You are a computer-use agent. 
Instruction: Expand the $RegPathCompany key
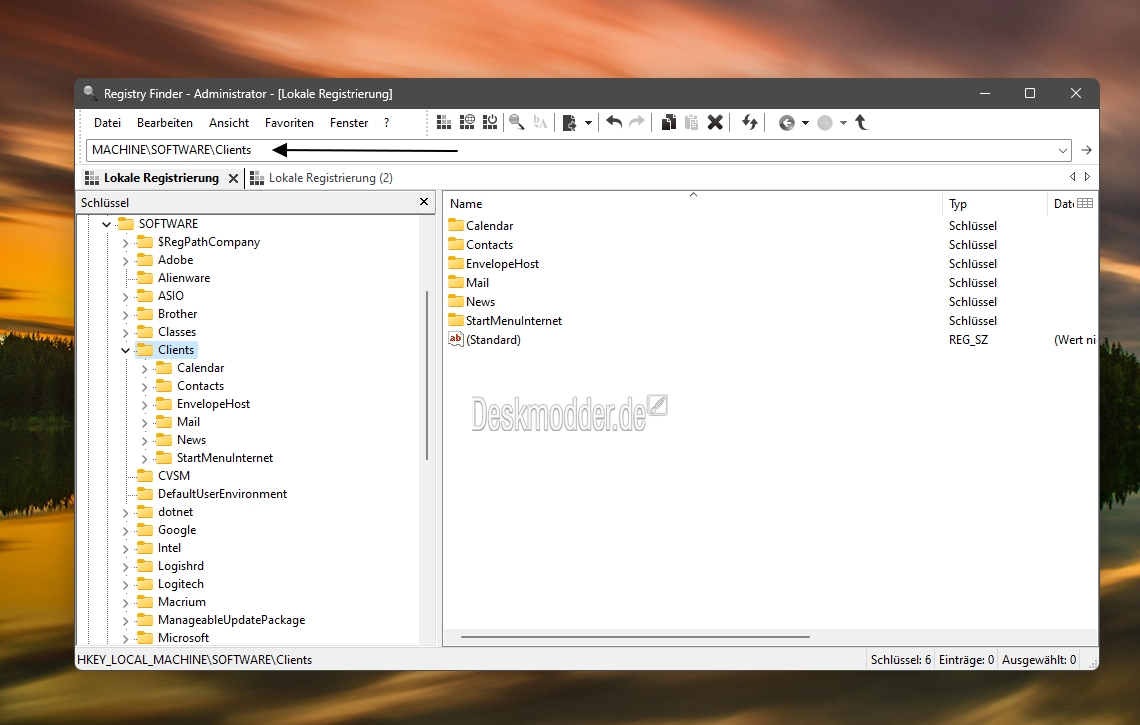(x=125, y=243)
